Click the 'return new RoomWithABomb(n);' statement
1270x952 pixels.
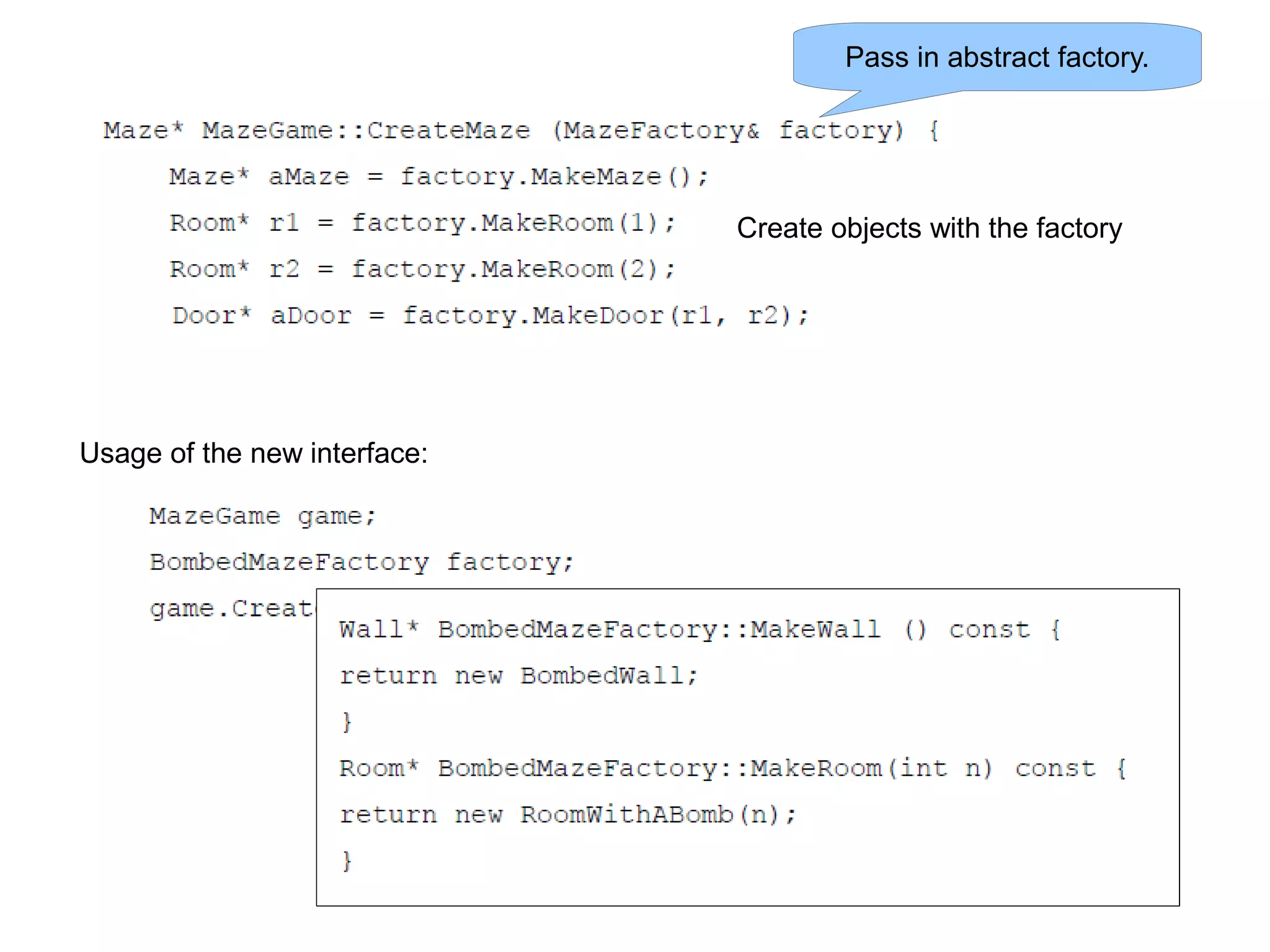tap(567, 815)
